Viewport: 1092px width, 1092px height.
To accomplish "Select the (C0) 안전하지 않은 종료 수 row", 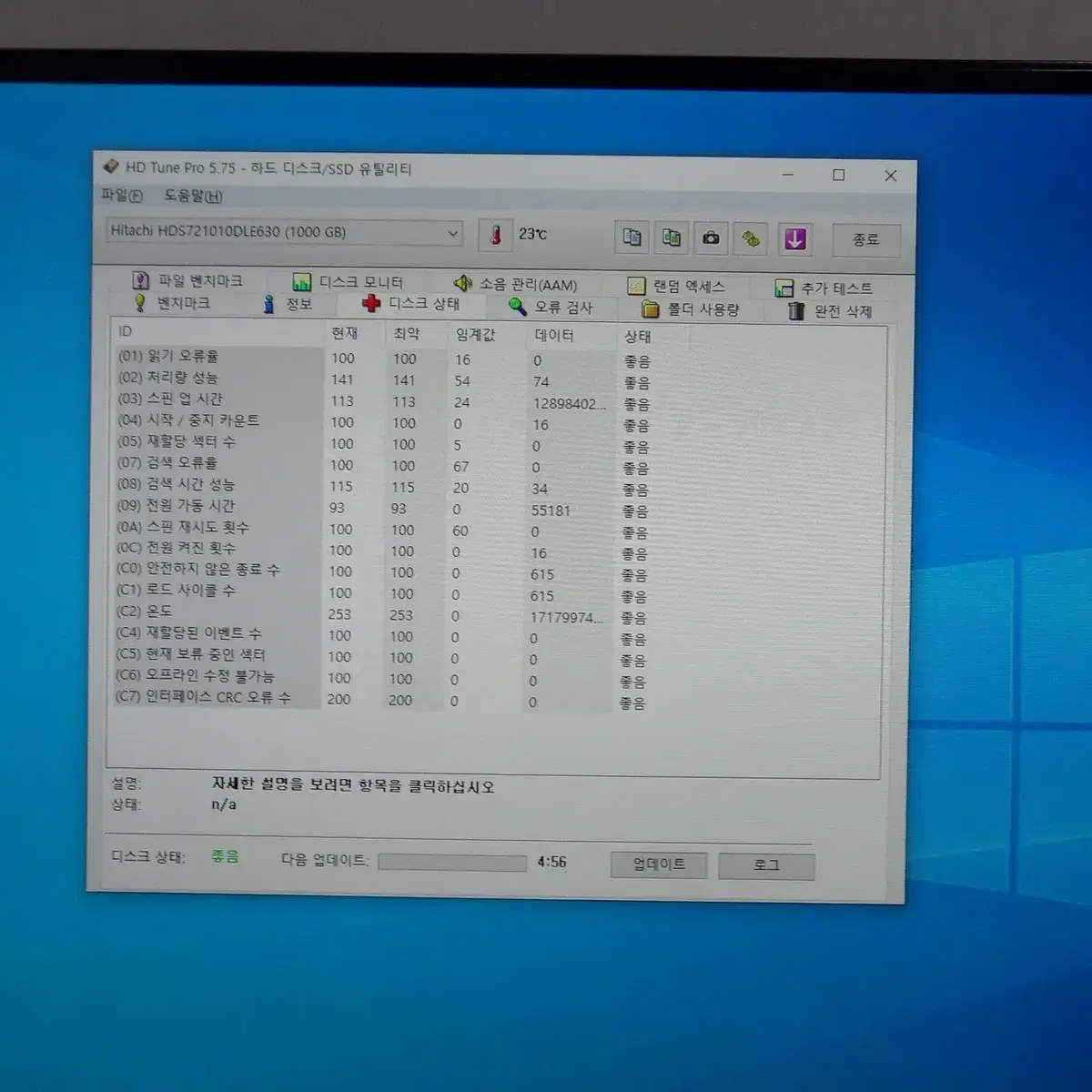I will click(380, 571).
